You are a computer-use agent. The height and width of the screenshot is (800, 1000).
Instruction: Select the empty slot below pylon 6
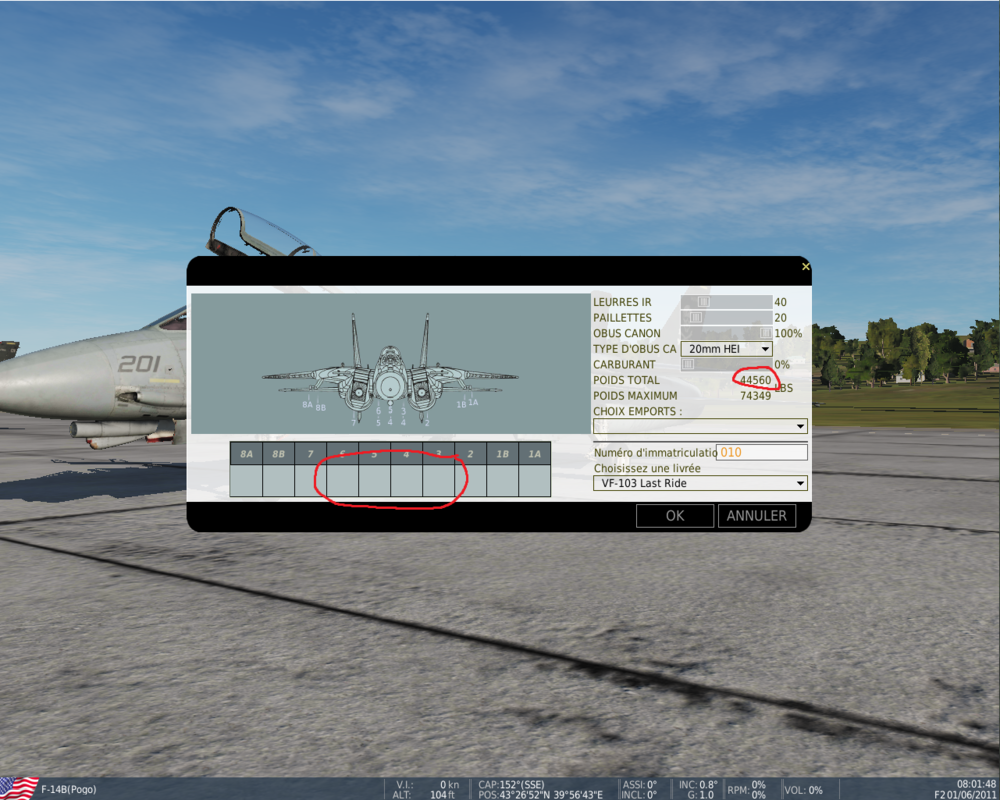pos(342,480)
